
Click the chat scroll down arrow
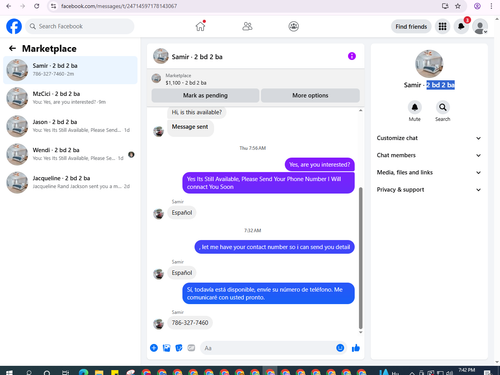point(360,332)
